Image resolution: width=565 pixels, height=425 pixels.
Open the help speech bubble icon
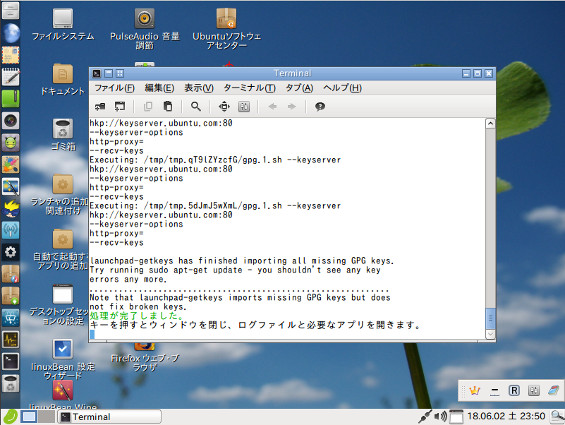(x=320, y=106)
